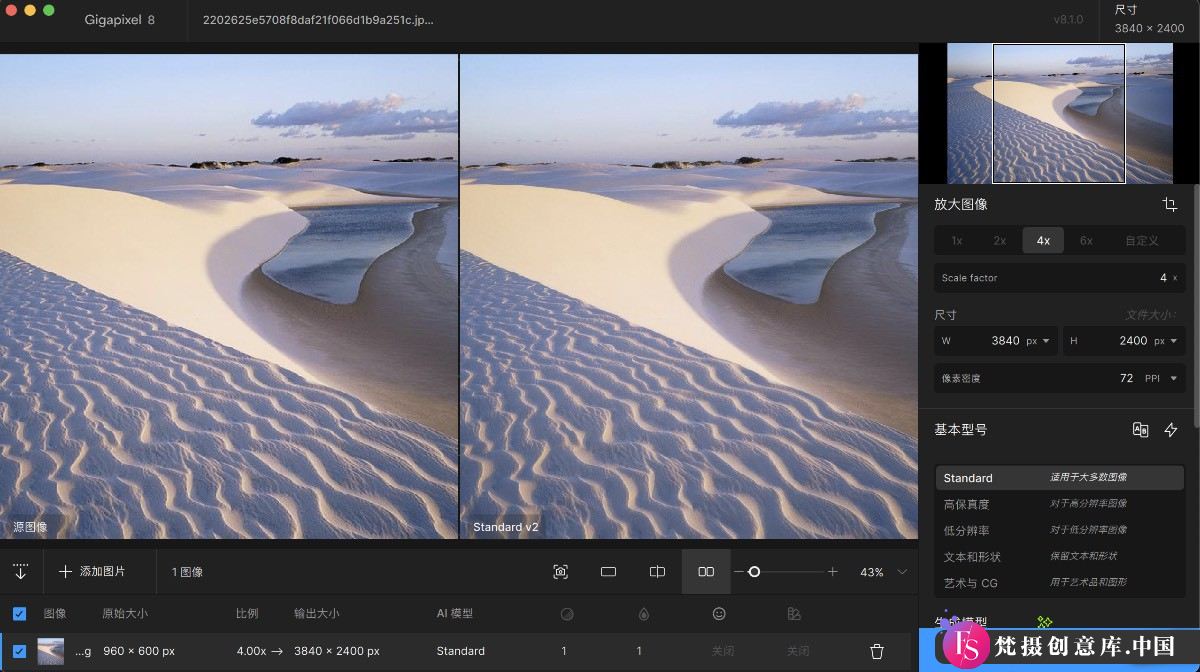Click the zoom slider handle
Screen dimensions: 1200x672
pyautogui.click(x=754, y=572)
